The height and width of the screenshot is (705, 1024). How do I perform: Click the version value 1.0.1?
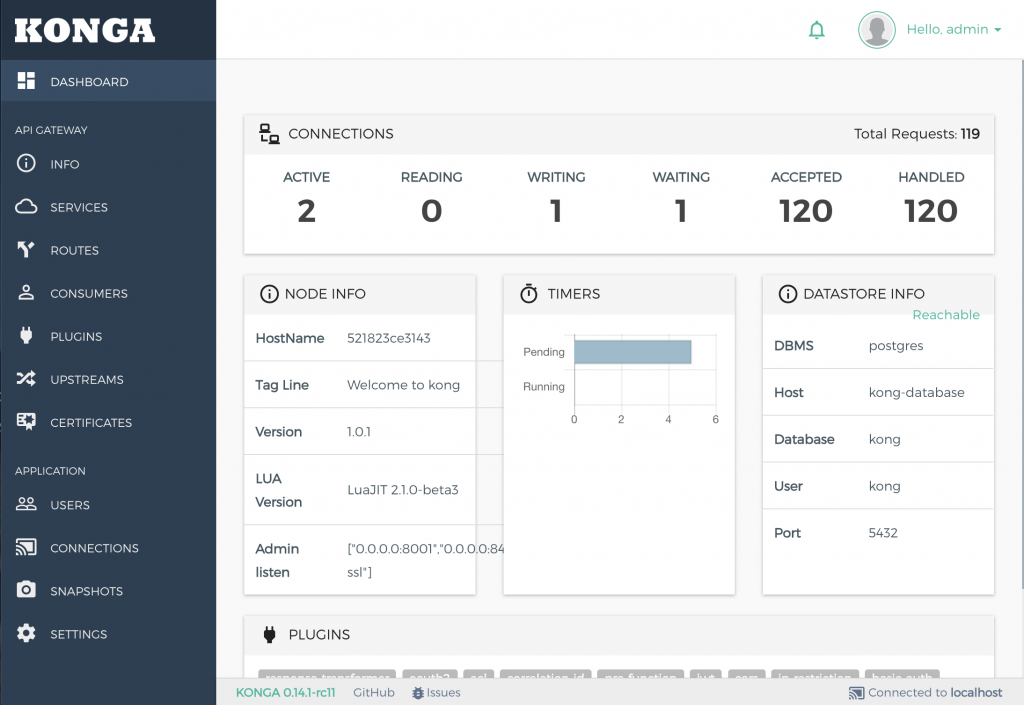tap(359, 431)
